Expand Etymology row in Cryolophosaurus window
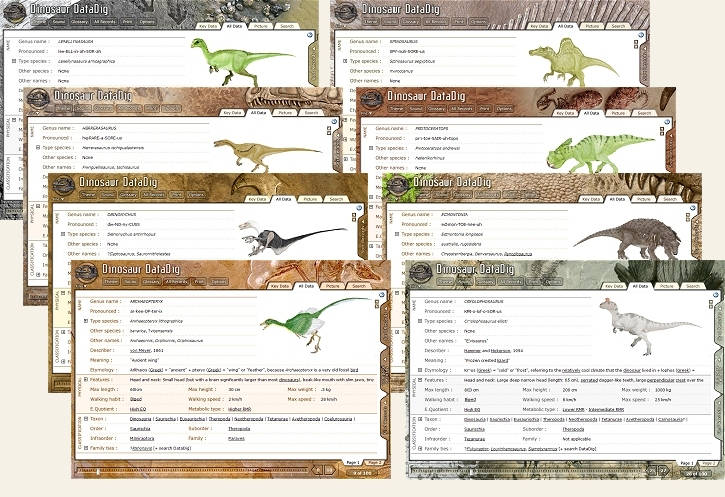 click(x=420, y=370)
